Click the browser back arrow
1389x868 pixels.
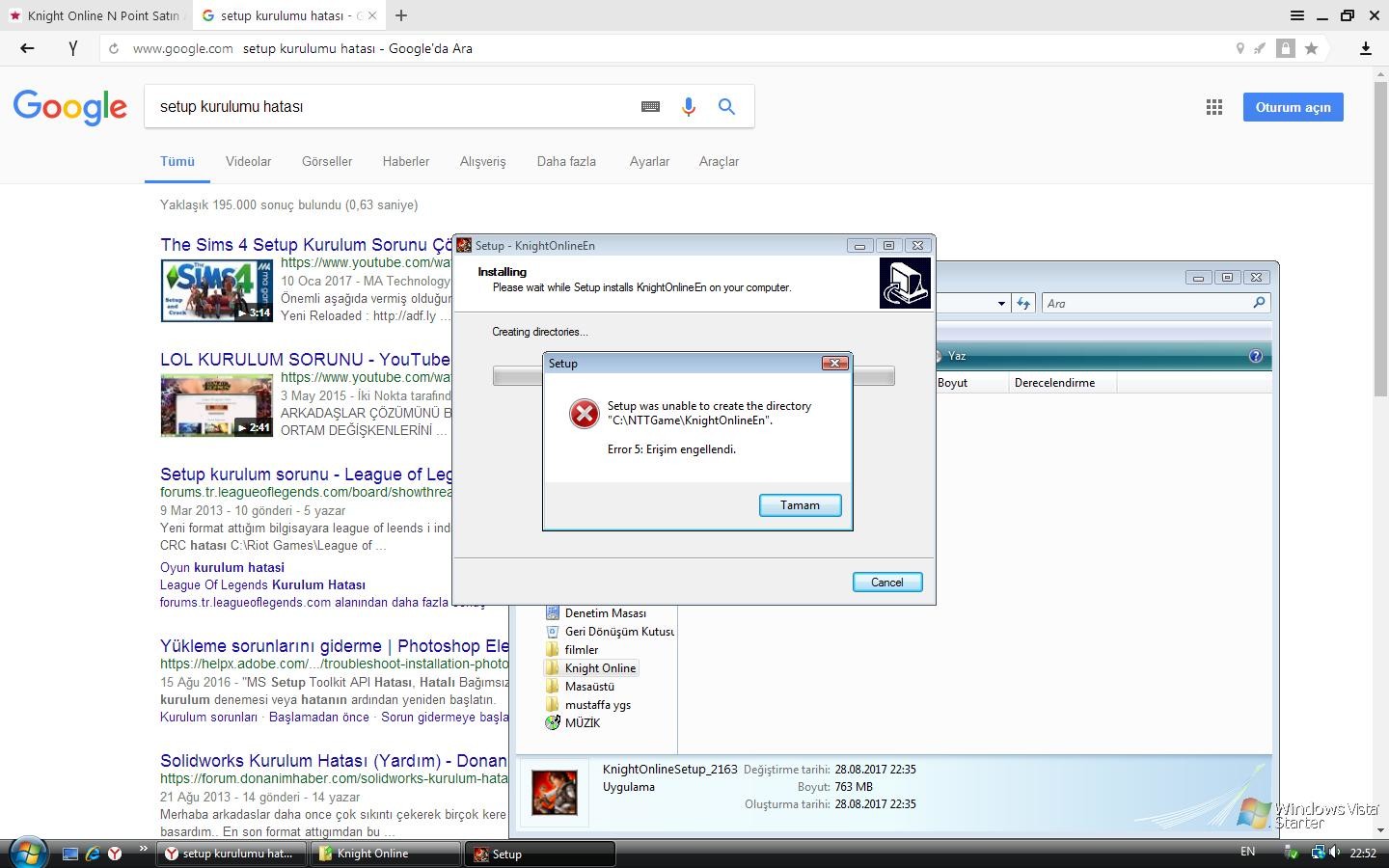click(x=27, y=48)
